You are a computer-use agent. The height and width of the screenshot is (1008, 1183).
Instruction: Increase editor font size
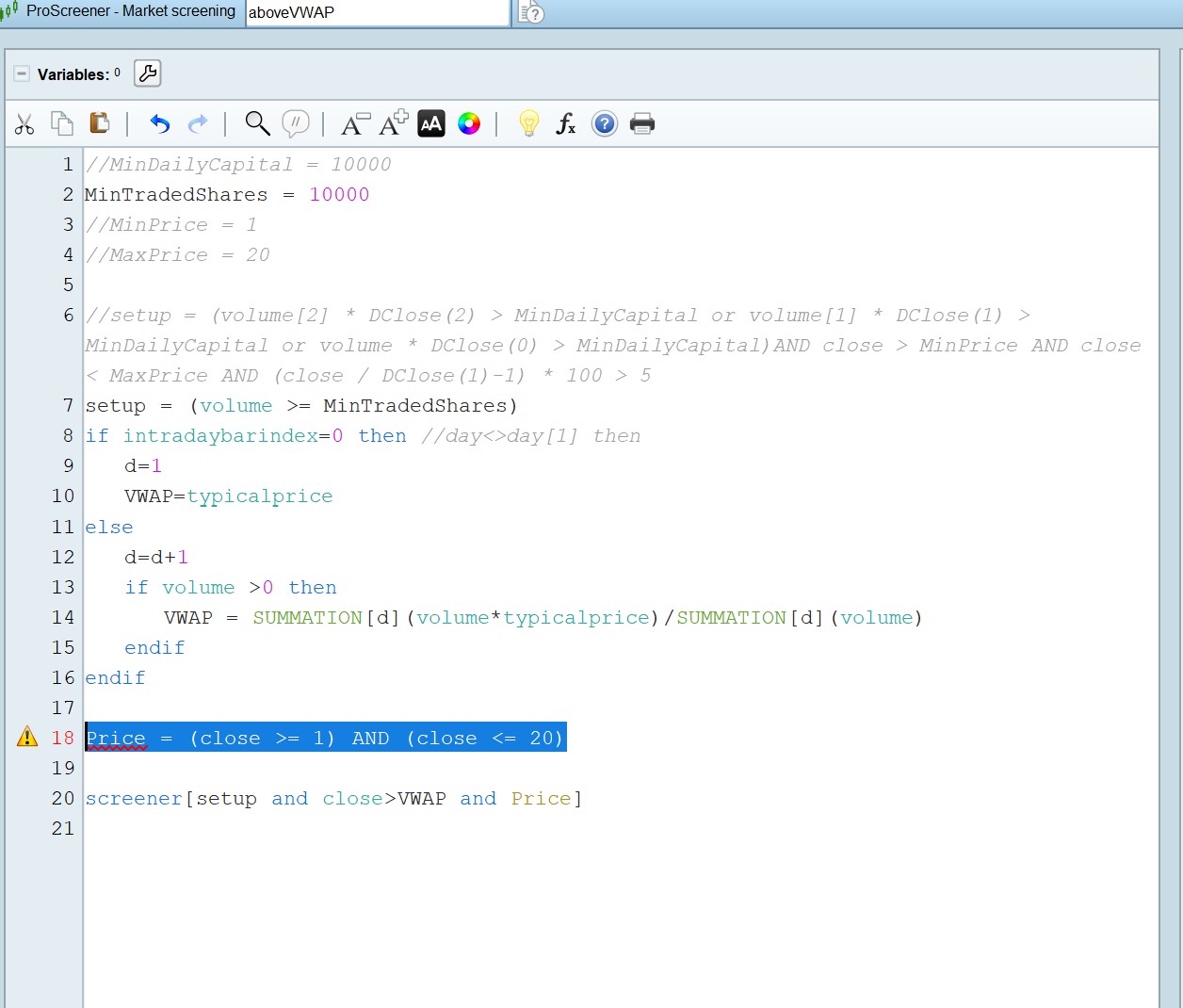[394, 122]
